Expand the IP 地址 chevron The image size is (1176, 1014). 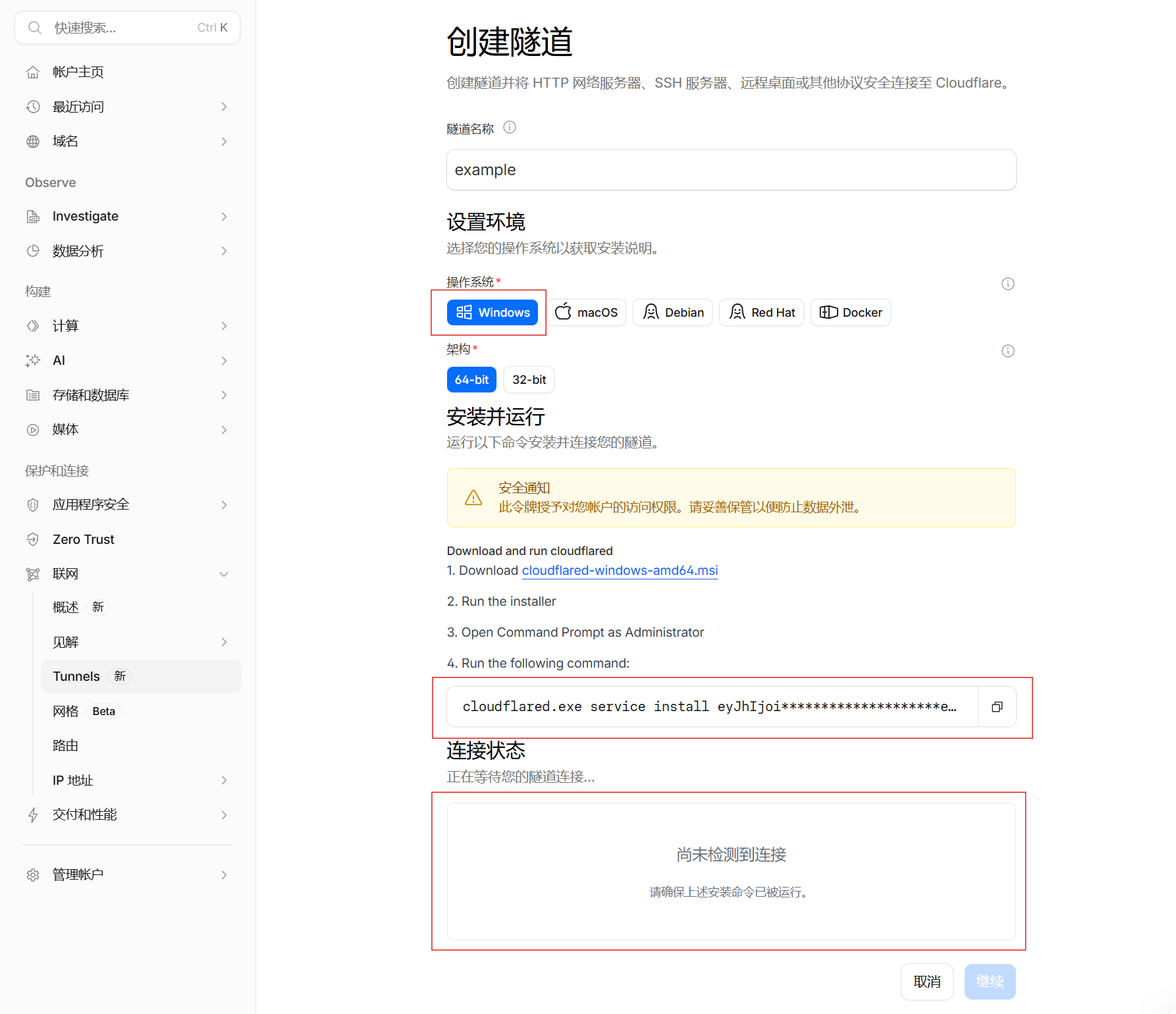[x=224, y=780]
